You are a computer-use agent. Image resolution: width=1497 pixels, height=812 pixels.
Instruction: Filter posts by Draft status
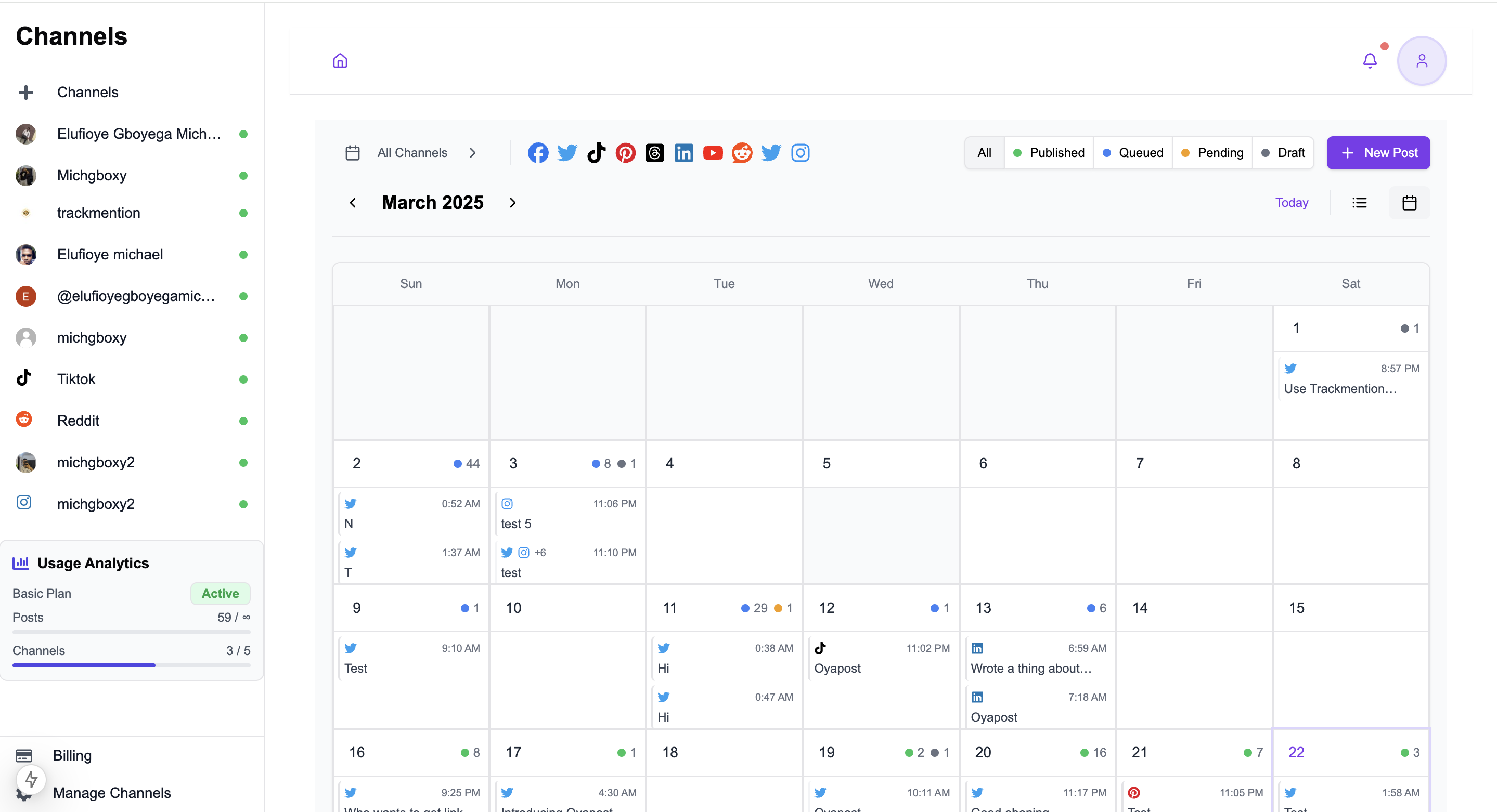(1283, 153)
